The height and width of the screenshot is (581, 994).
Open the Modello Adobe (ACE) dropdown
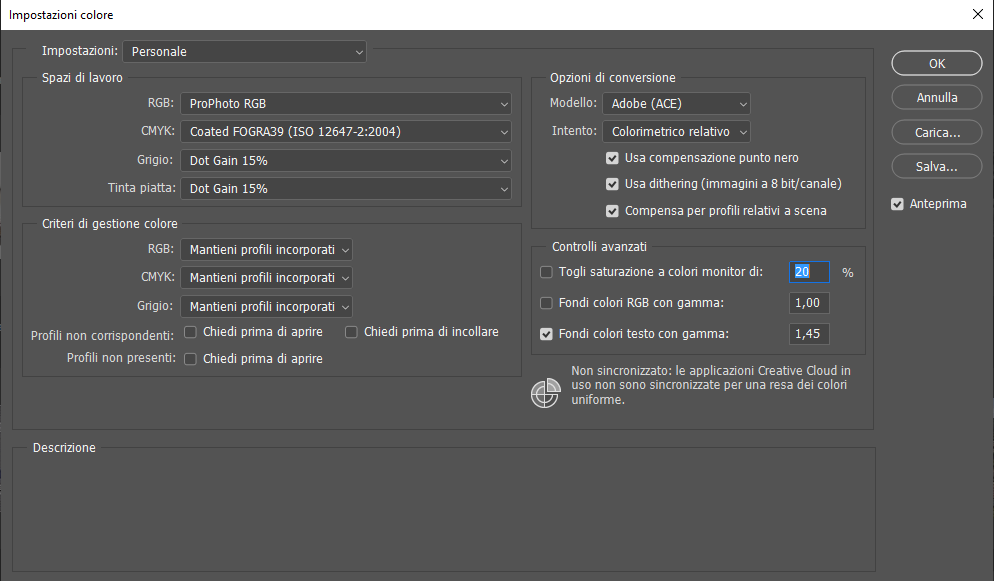click(676, 103)
